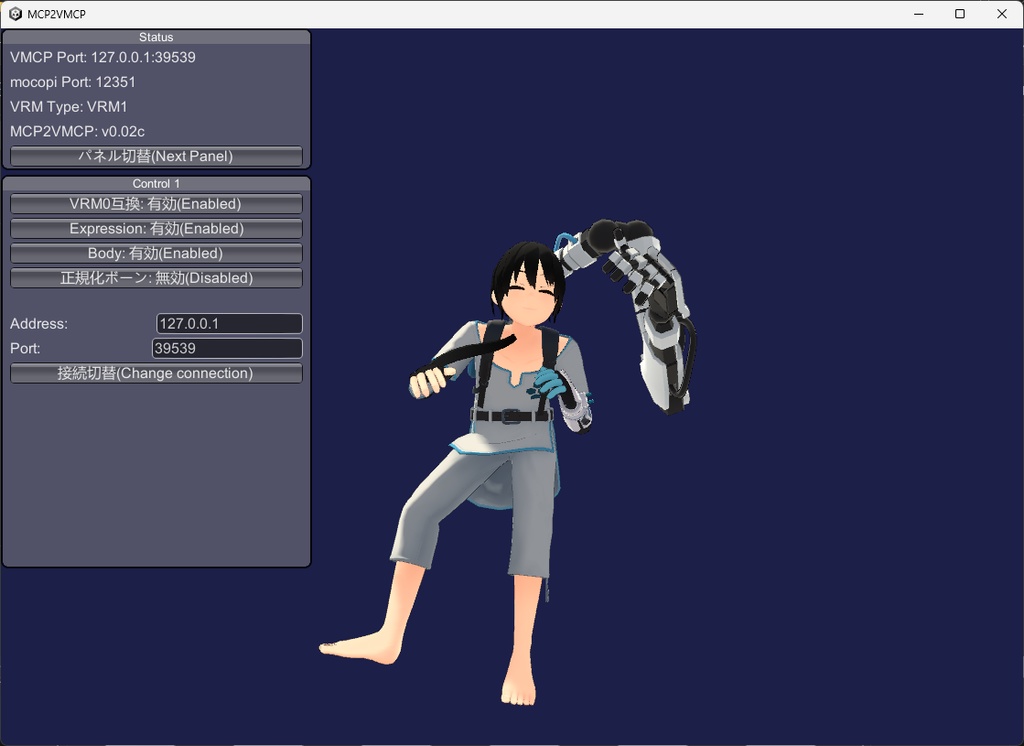This screenshot has height=746, width=1024.
Task: Minimize the MCP2VMCP window
Action: (x=917, y=14)
